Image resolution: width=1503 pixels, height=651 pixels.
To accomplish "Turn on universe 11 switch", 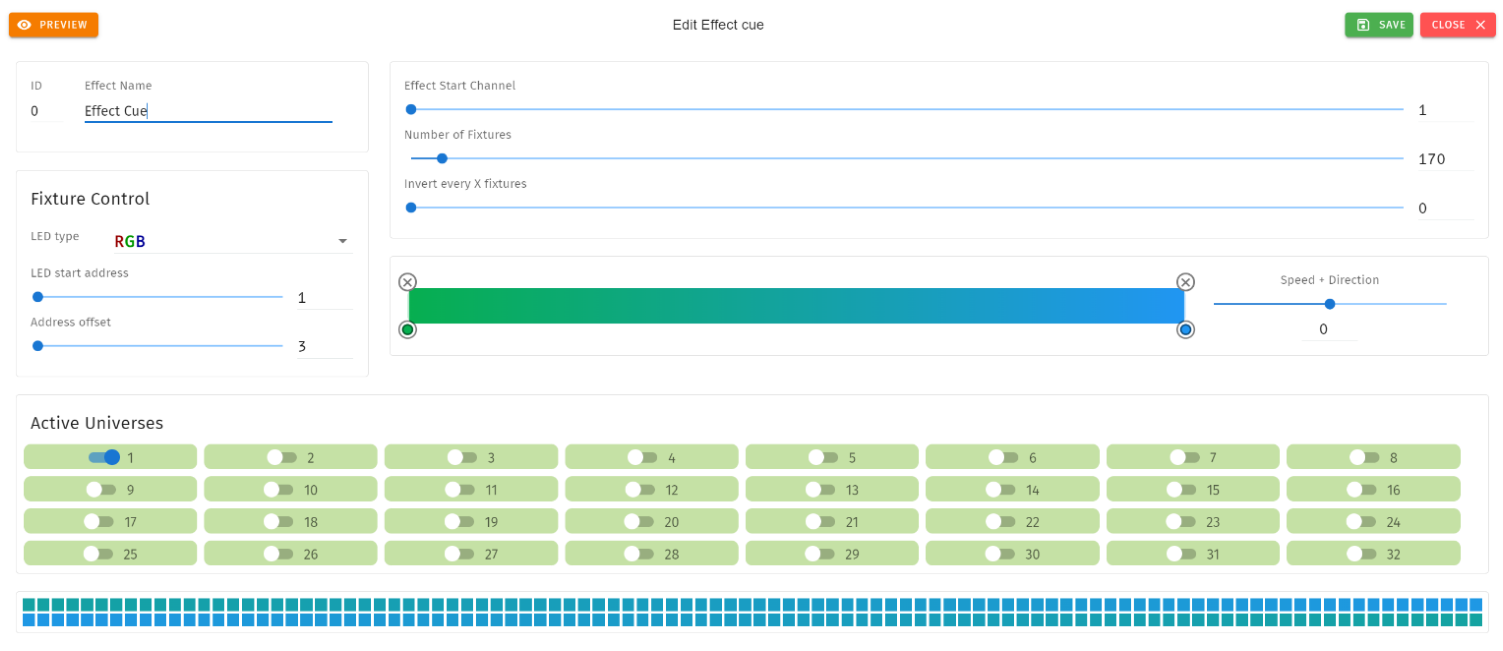I will (x=460, y=490).
